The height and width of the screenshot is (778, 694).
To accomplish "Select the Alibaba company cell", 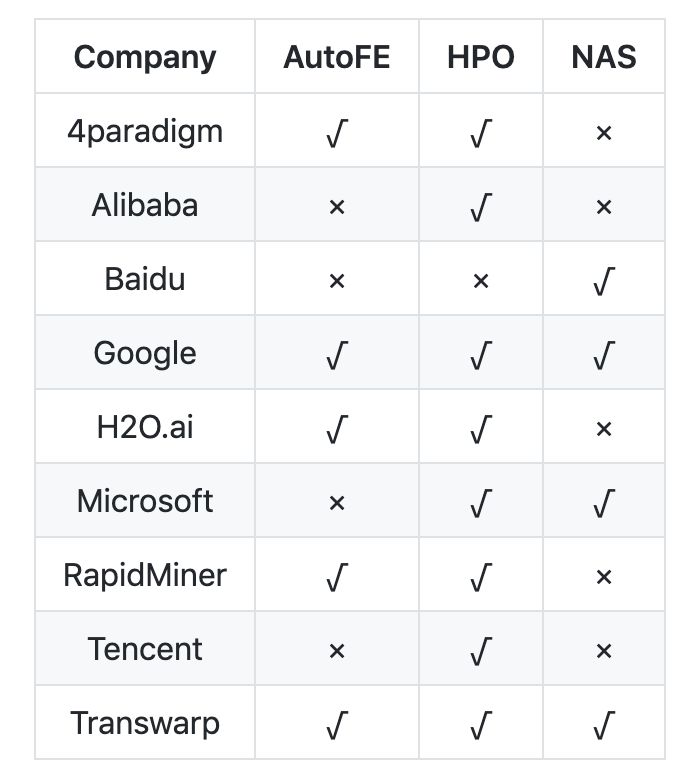I will coord(145,205).
